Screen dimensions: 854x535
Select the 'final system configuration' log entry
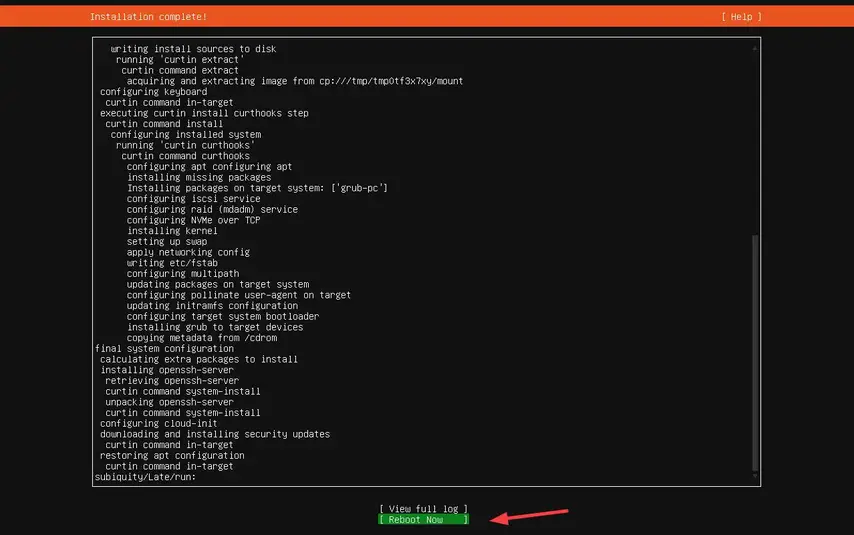[163, 348]
